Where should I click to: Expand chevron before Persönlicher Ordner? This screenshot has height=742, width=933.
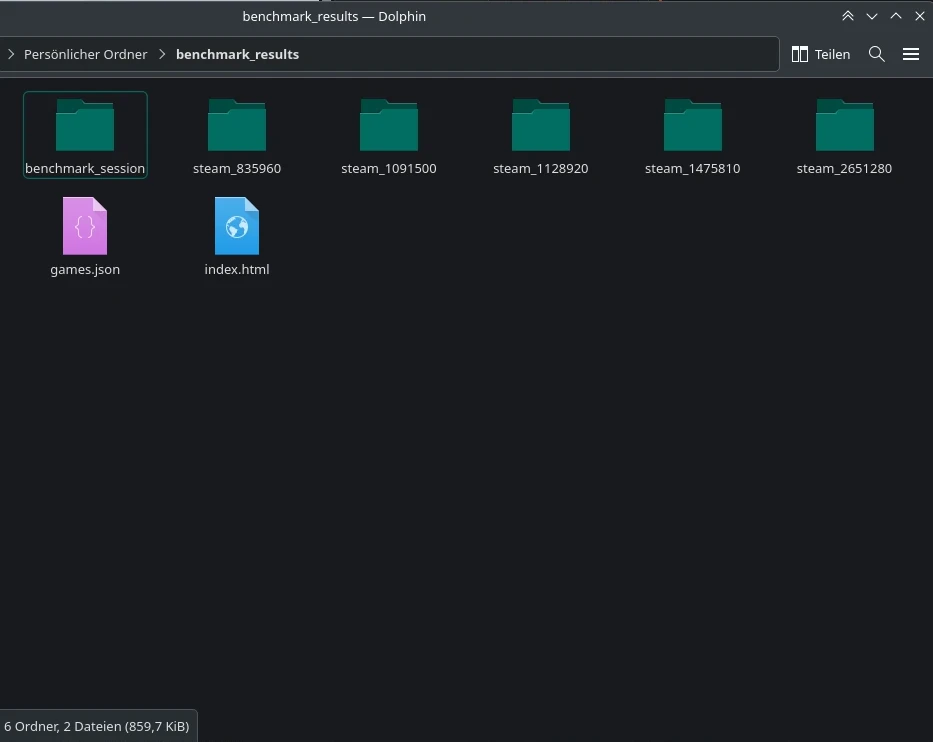tap(11, 54)
